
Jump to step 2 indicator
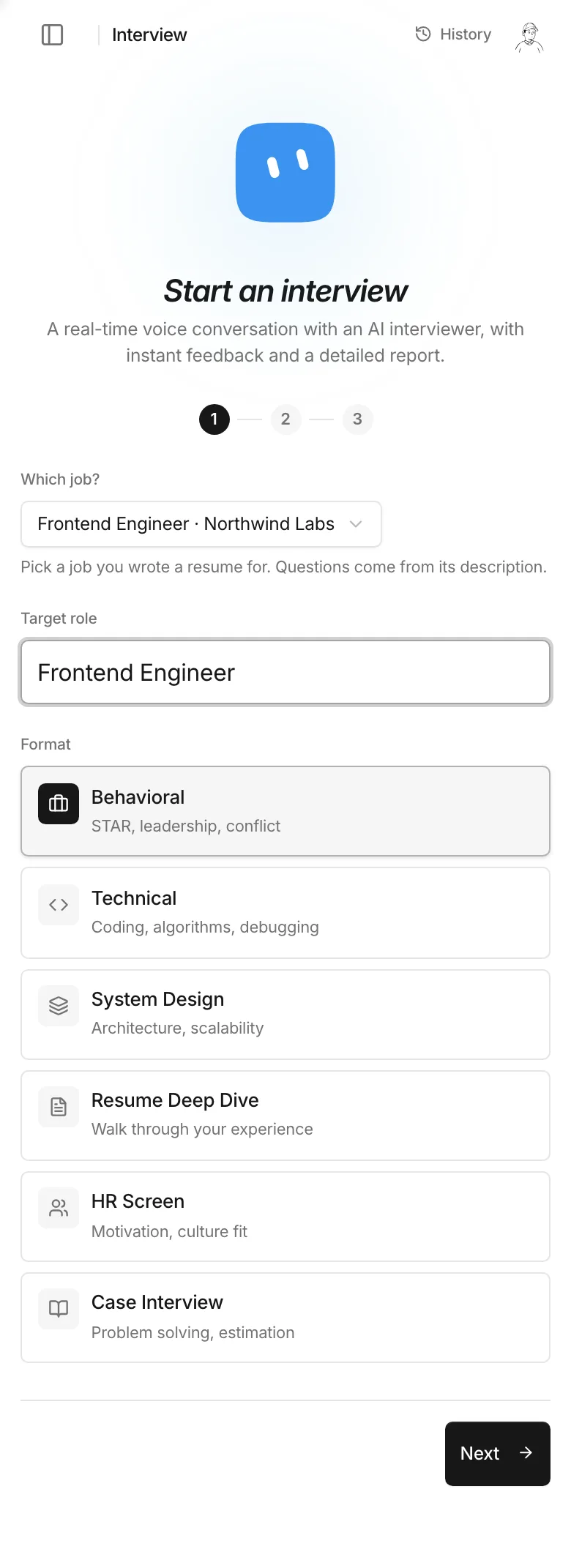click(x=285, y=419)
